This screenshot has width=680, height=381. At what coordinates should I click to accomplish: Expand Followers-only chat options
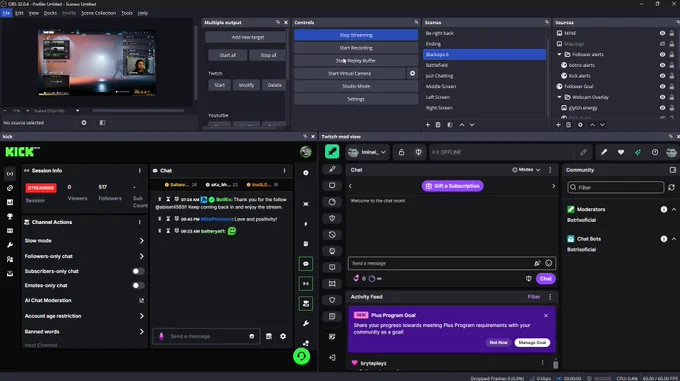(x=141, y=256)
